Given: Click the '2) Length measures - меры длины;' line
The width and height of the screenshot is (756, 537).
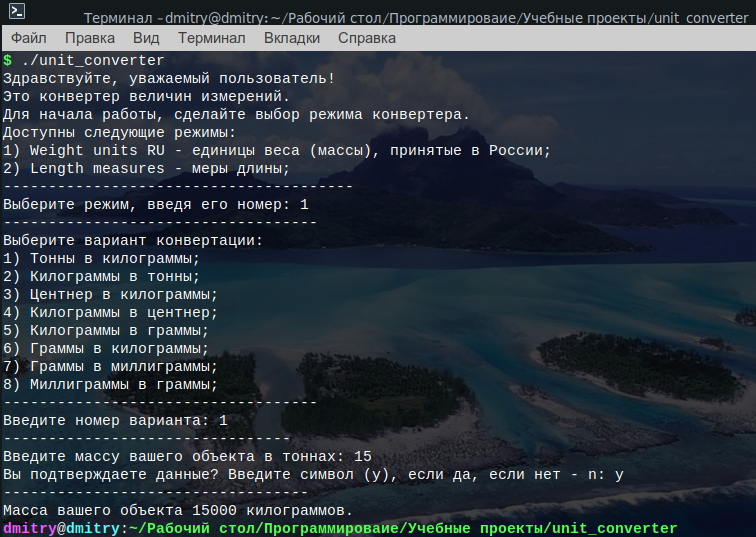Looking at the screenshot, I should (146, 168).
